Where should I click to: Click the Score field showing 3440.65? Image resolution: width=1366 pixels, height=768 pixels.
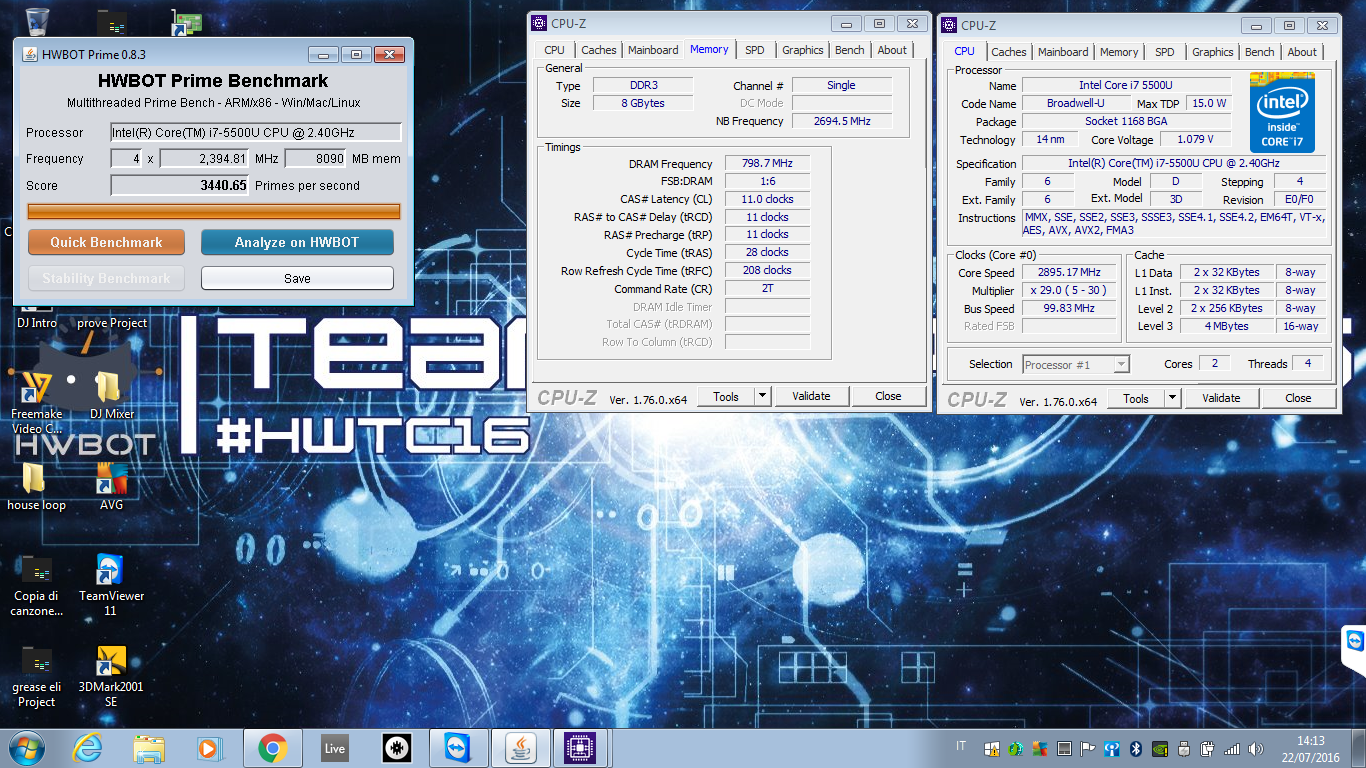coord(180,185)
